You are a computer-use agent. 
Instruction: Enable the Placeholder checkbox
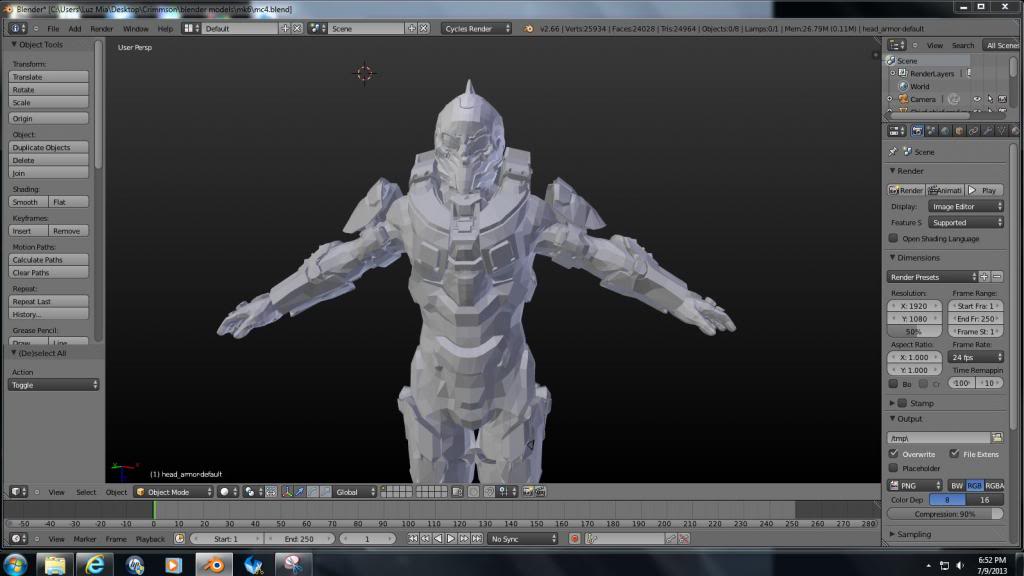click(894, 468)
